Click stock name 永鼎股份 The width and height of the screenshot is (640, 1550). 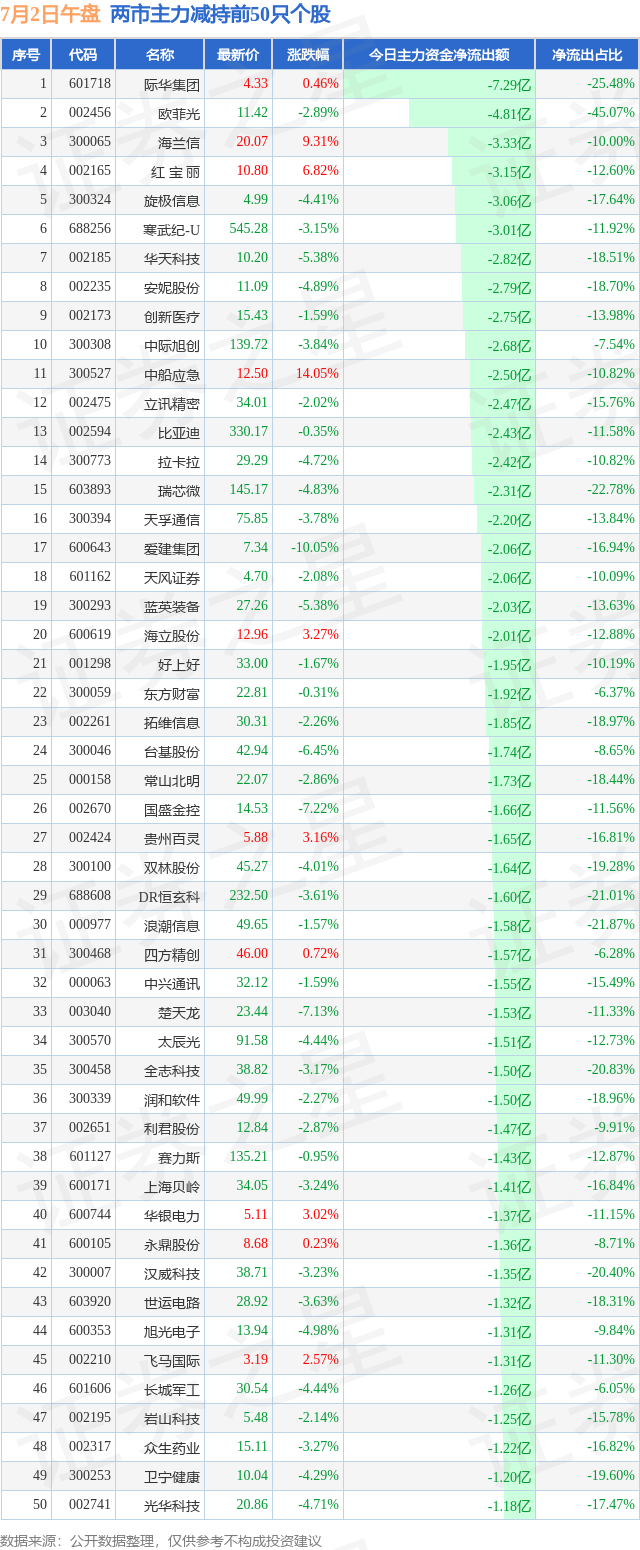[x=172, y=1245]
